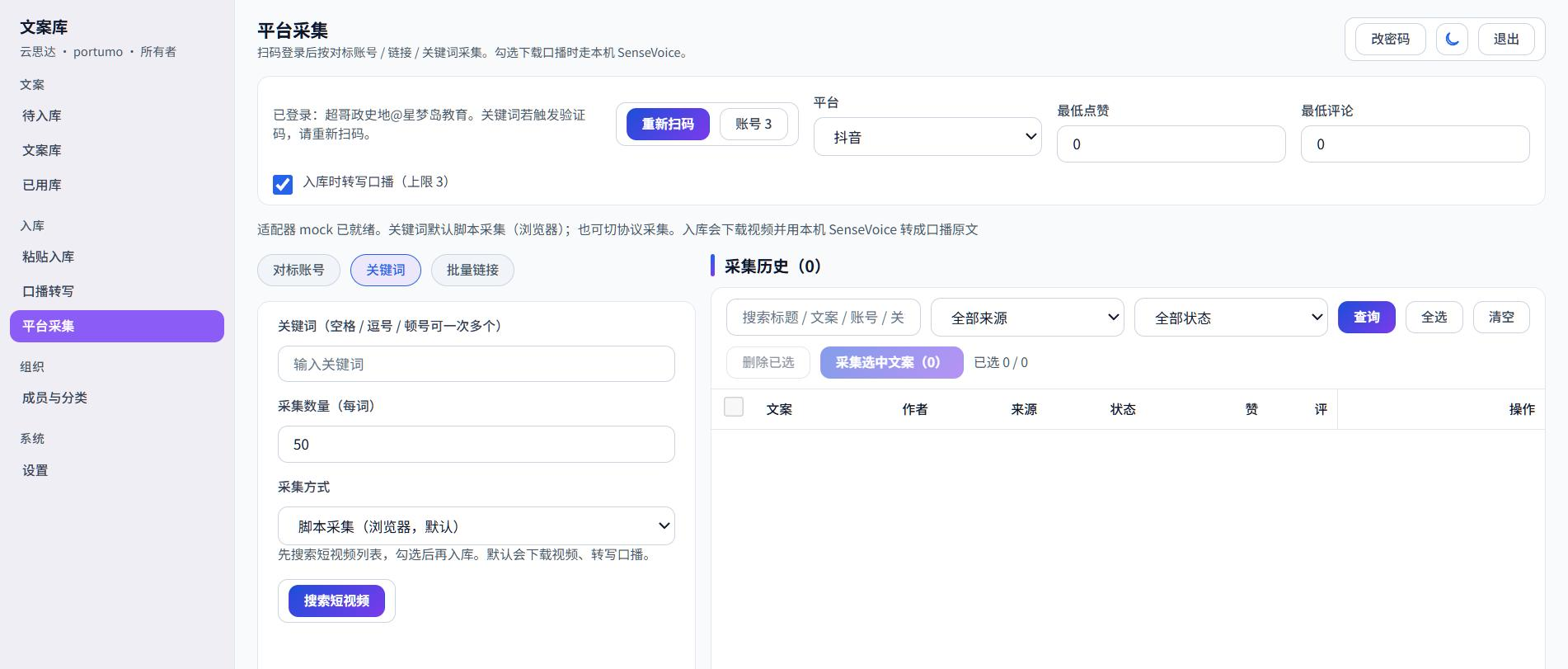
Task: Focus the 输入关键词 input field
Action: click(x=477, y=364)
